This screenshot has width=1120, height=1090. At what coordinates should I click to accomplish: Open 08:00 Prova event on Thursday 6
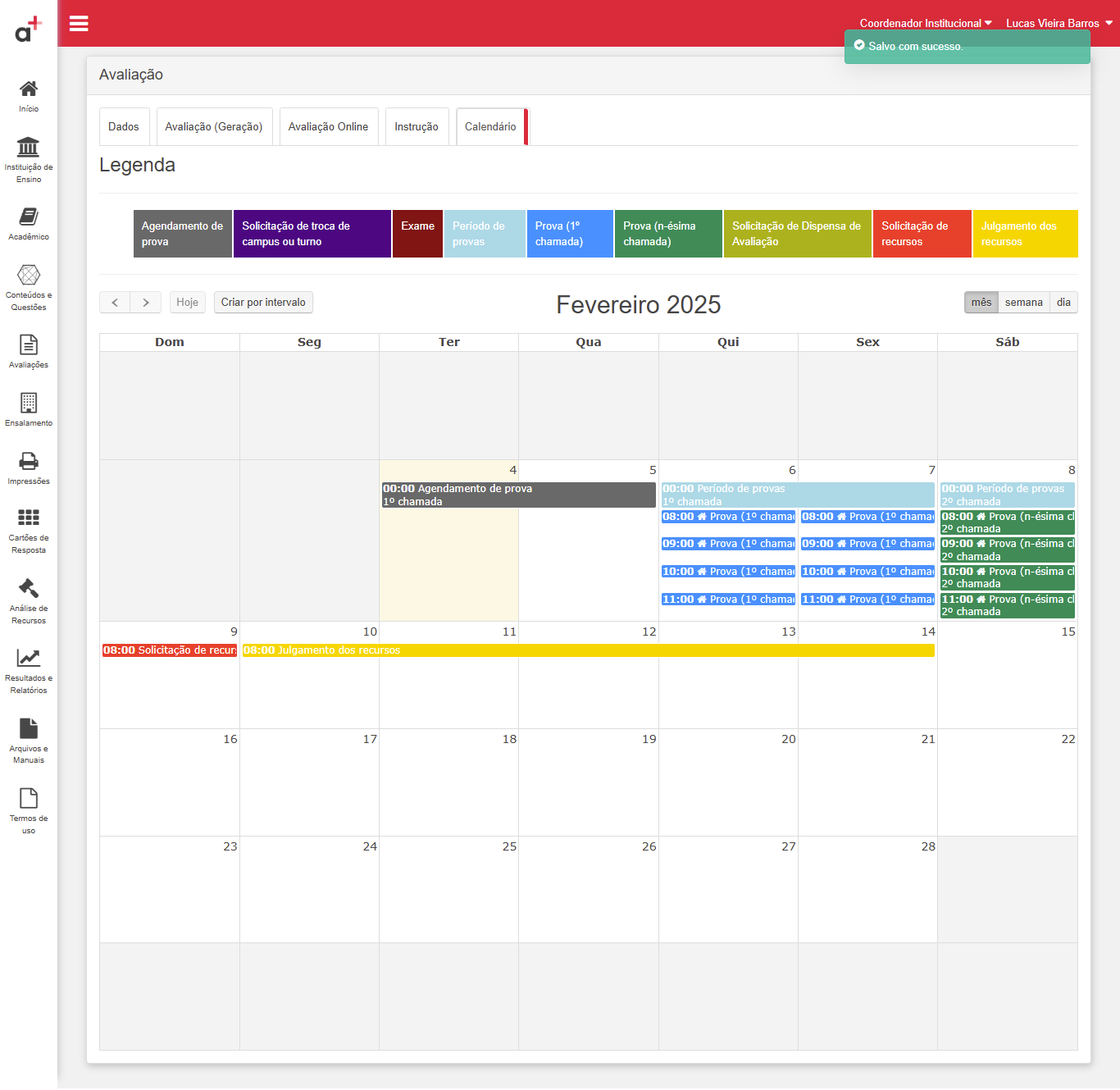728,517
